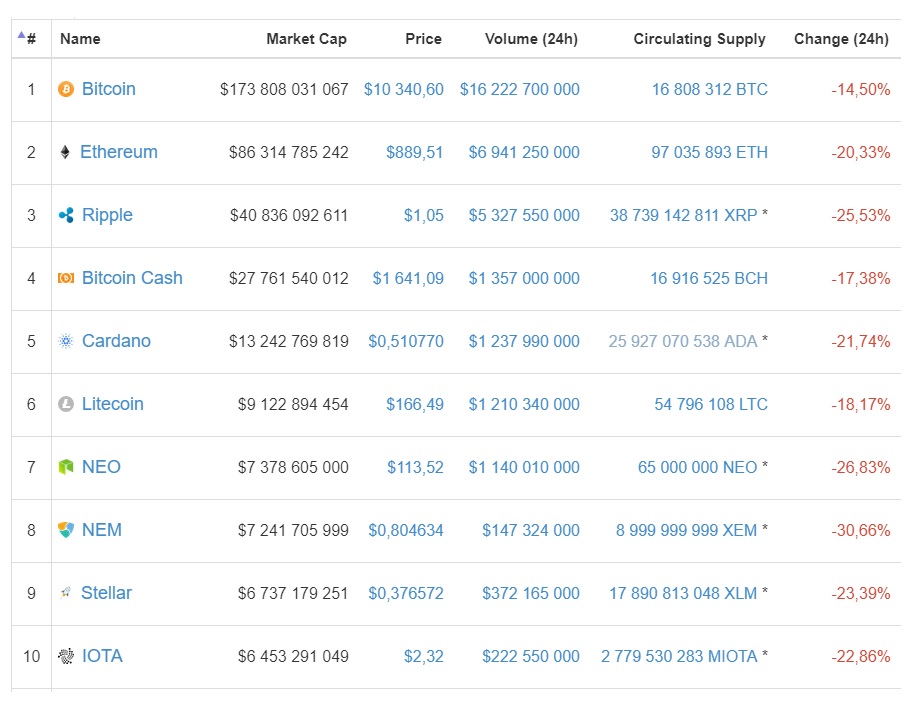The height and width of the screenshot is (708, 921).
Task: Sort table by Name column header
Action: click(80, 39)
